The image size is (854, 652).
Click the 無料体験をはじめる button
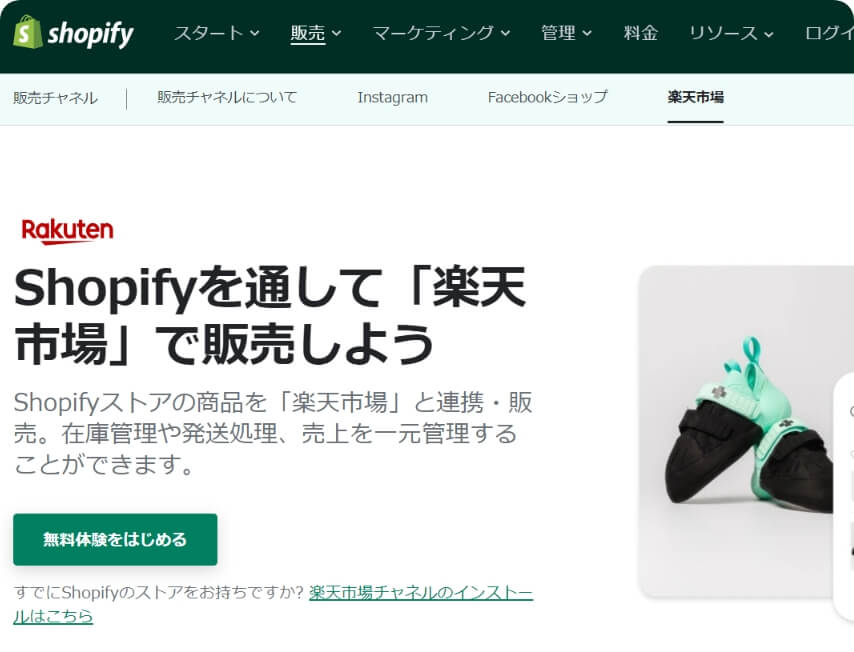pos(115,539)
